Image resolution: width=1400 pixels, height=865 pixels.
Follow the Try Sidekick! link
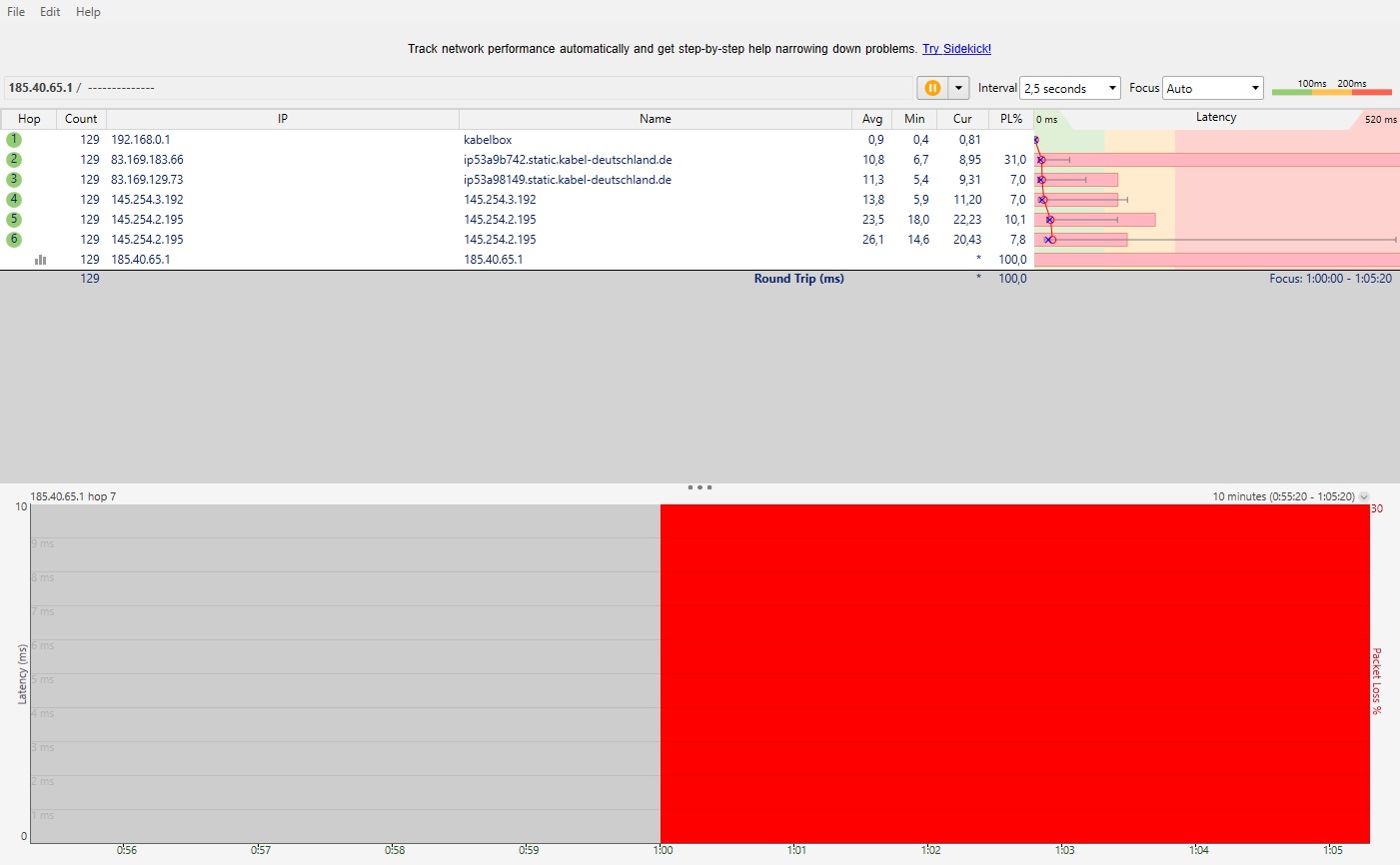point(956,49)
